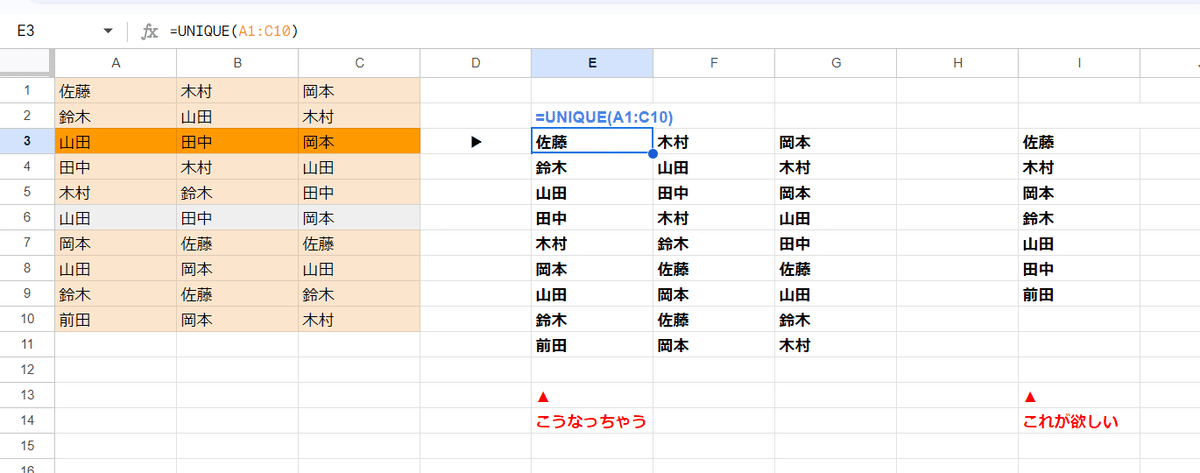Select cell I9 containing 前田

click(1079, 294)
